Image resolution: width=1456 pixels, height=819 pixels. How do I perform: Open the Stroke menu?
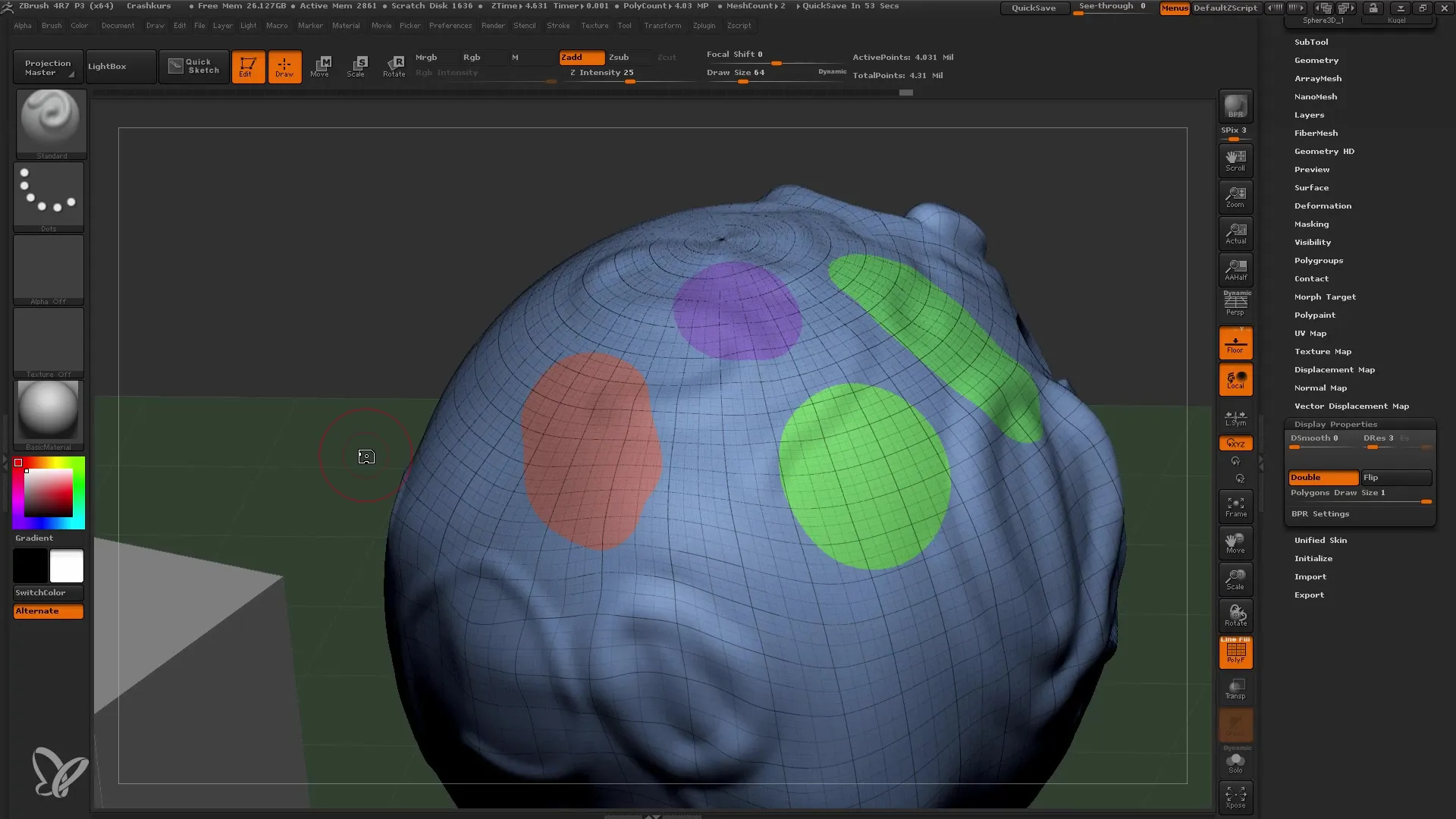[x=558, y=26]
